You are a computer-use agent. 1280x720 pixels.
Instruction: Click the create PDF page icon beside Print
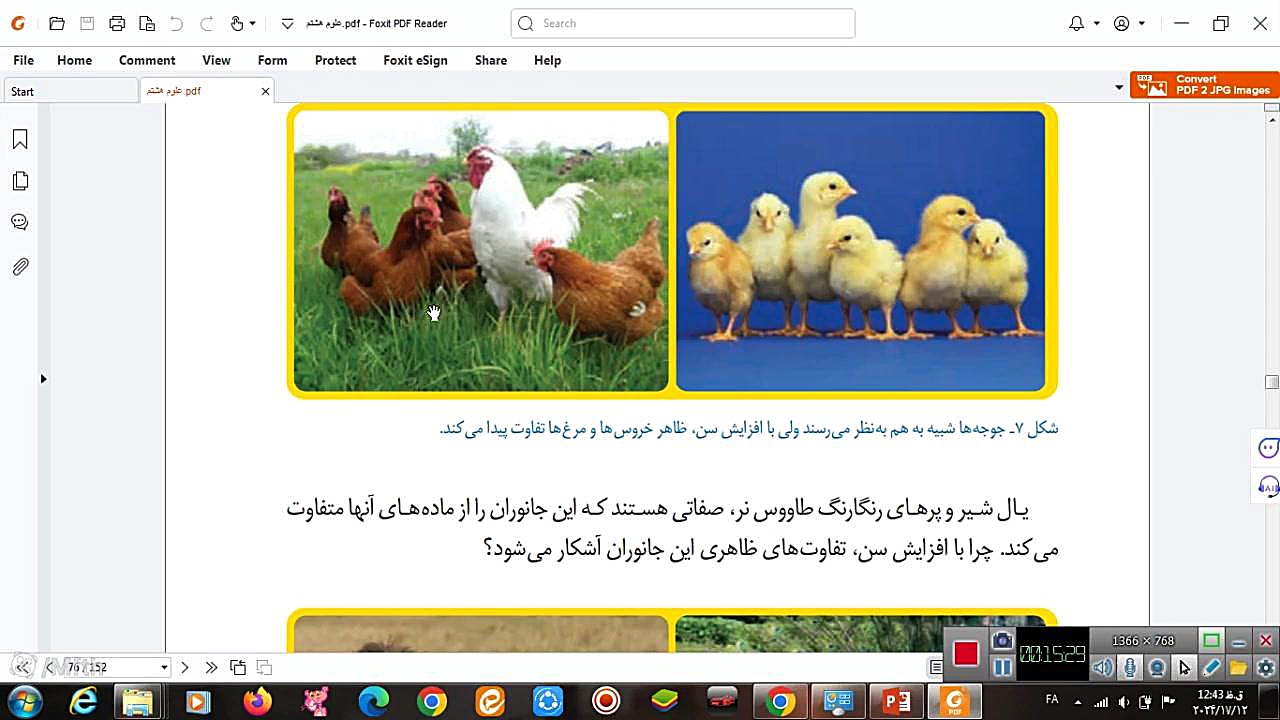pyautogui.click(x=147, y=23)
